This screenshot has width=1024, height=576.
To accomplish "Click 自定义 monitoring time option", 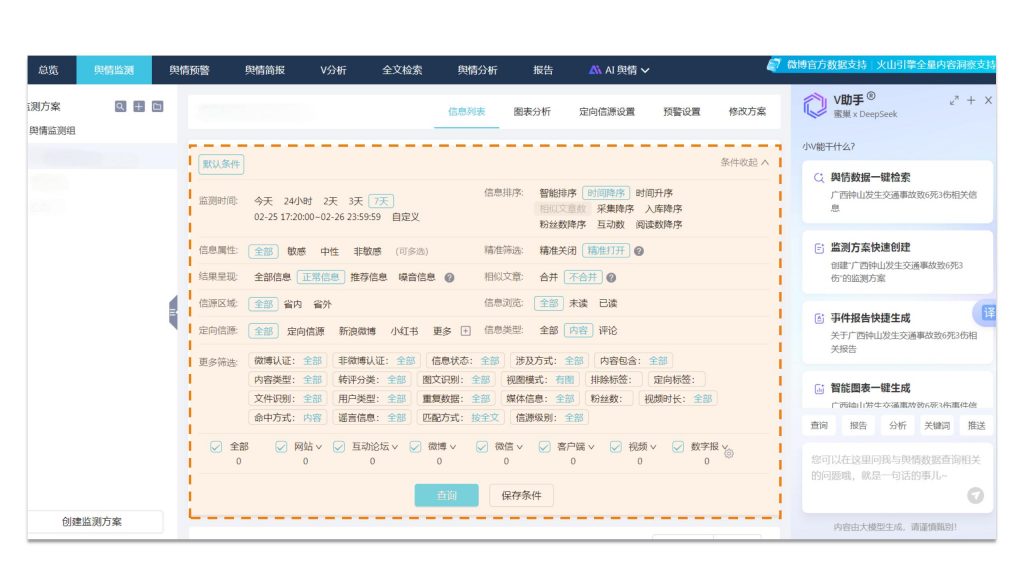I will tap(406, 217).
